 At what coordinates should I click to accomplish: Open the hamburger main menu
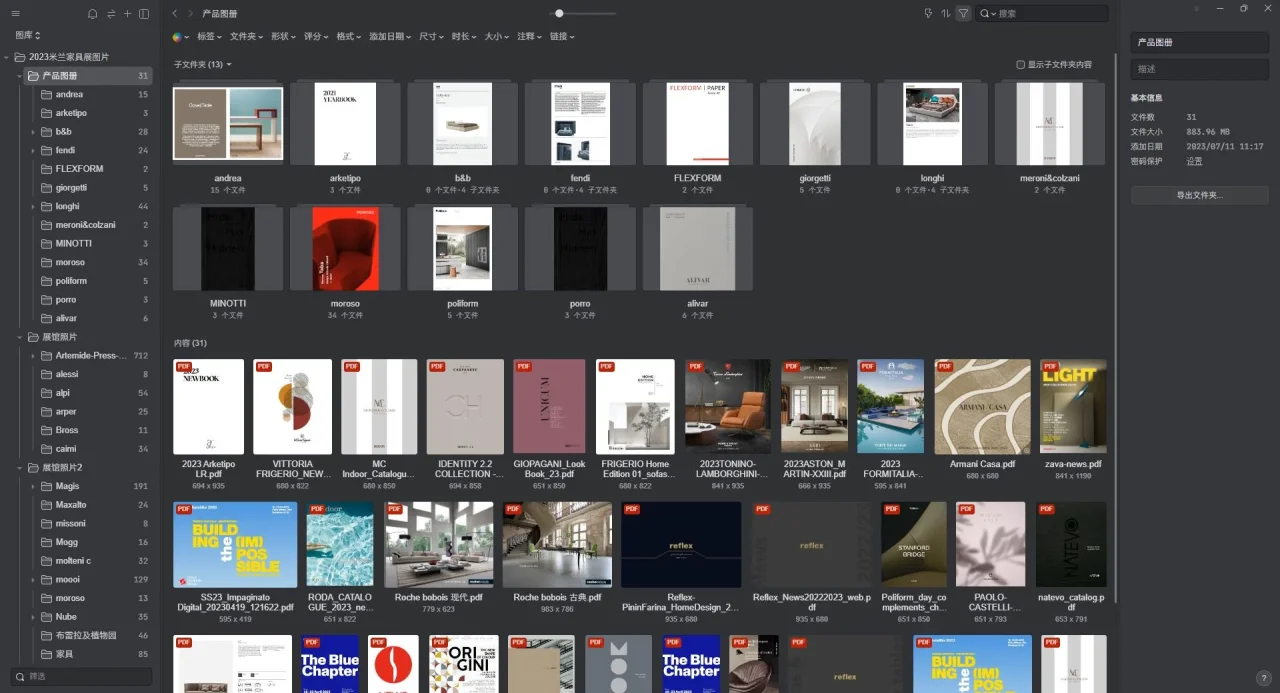[x=15, y=14]
